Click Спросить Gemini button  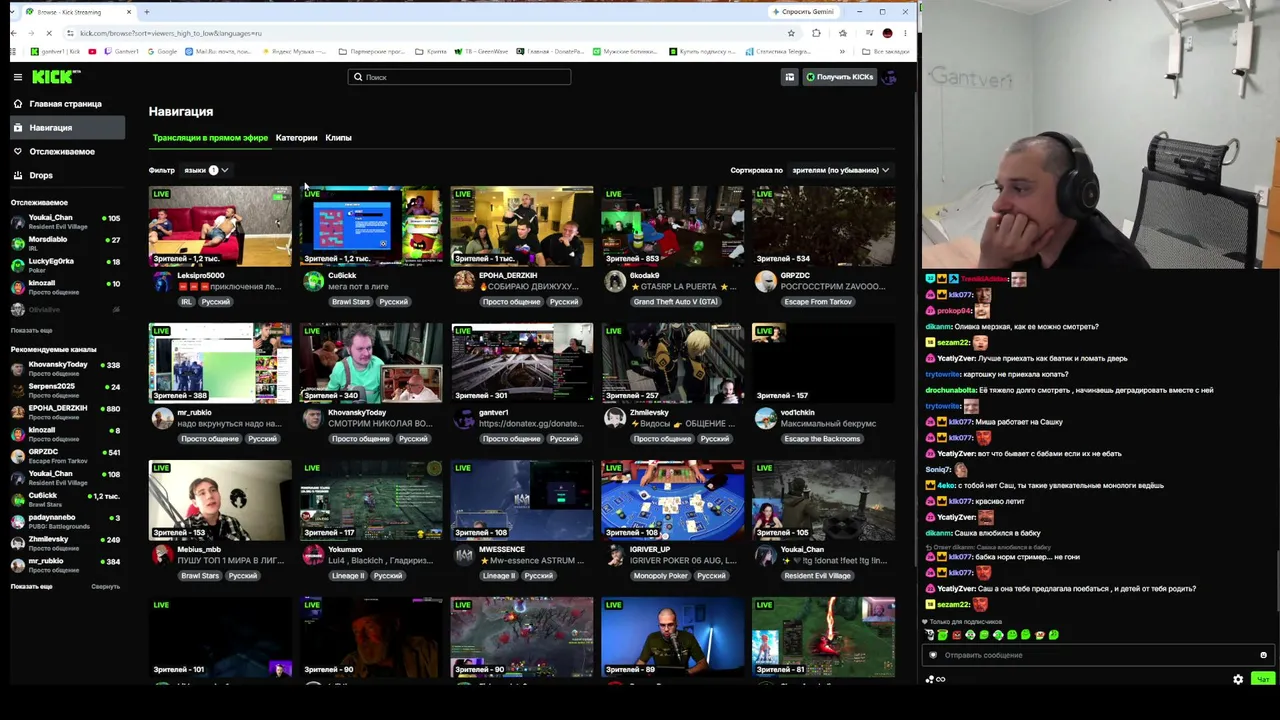coord(803,12)
